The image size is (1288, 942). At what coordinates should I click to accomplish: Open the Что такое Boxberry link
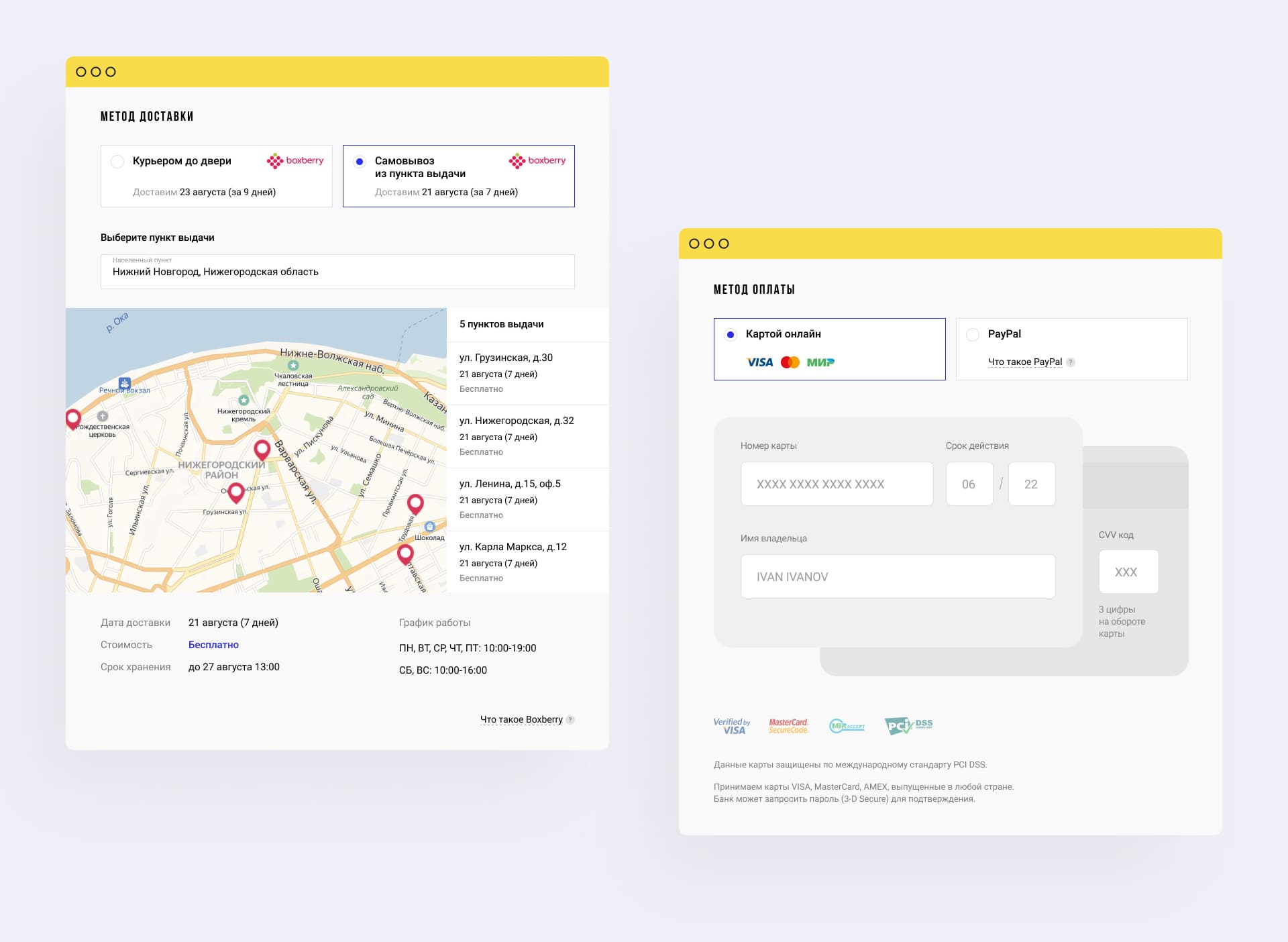coord(521,719)
